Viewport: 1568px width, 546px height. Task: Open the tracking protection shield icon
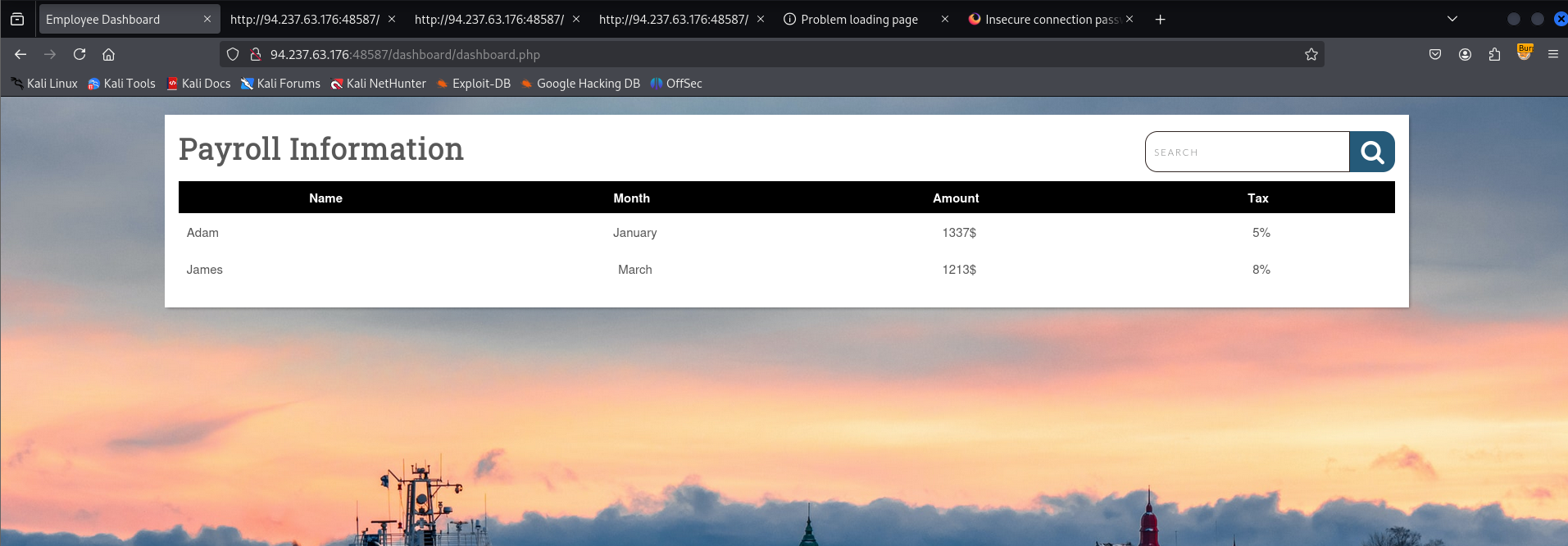[x=233, y=54]
